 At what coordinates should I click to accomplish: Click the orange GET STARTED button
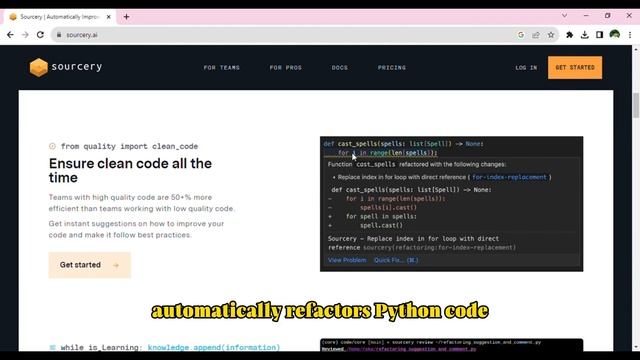coord(575,67)
